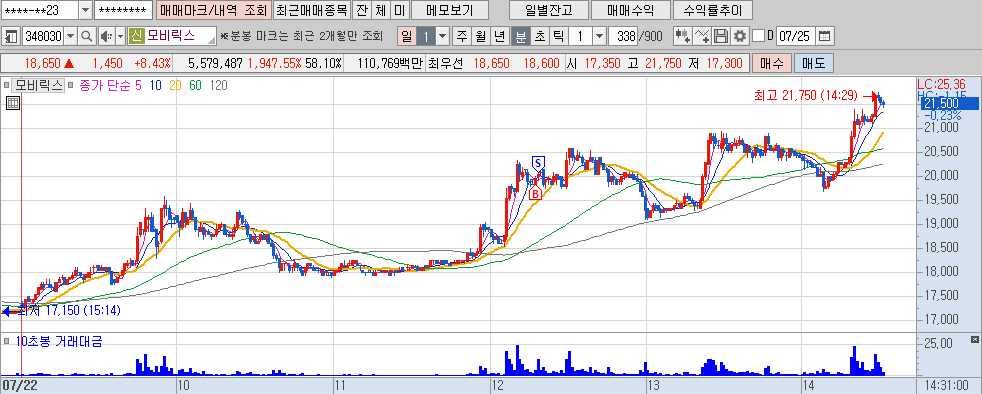The height and width of the screenshot is (394, 982).
Task: Toggle the 10초봉 거래대금 indicator box
Action: [x=6, y=341]
